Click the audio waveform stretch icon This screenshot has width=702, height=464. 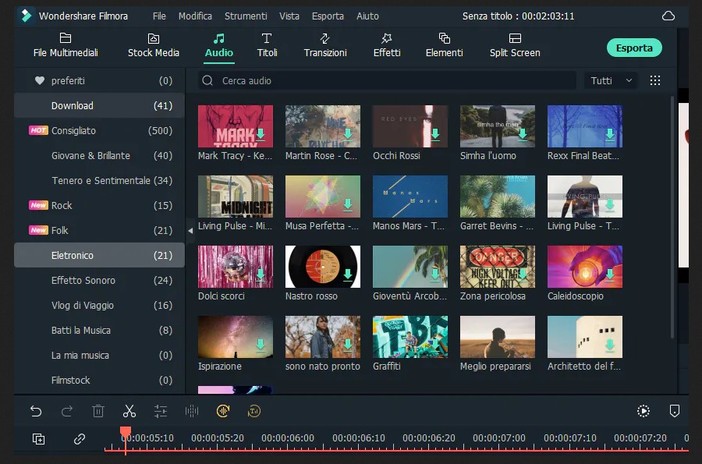click(x=192, y=411)
